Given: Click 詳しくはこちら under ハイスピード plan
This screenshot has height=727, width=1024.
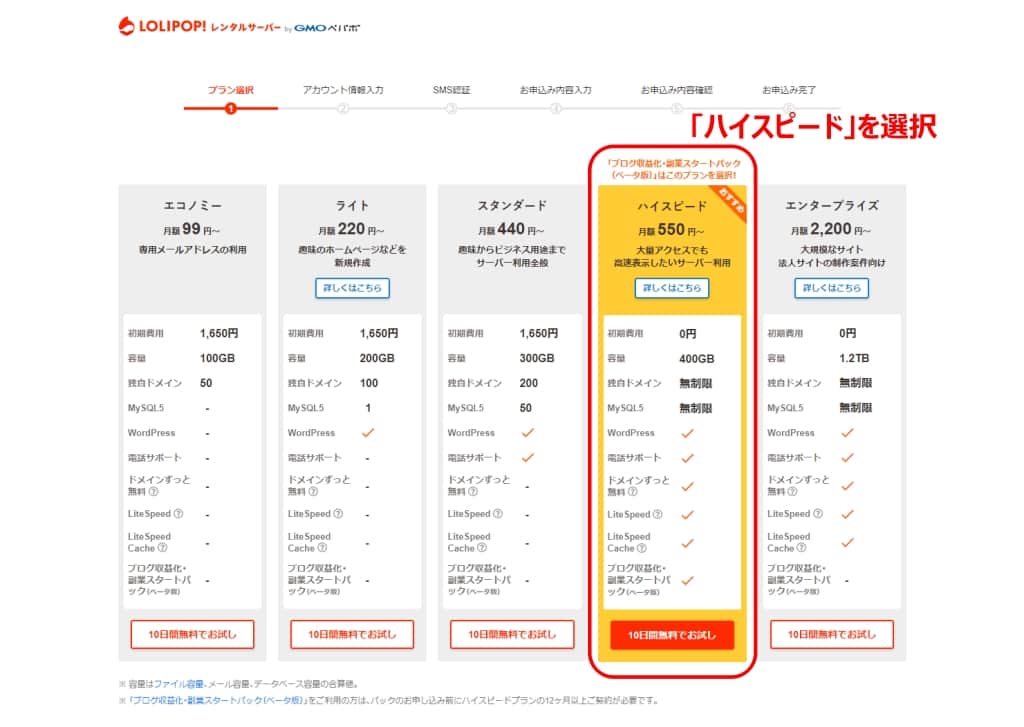Looking at the screenshot, I should pos(672,288).
